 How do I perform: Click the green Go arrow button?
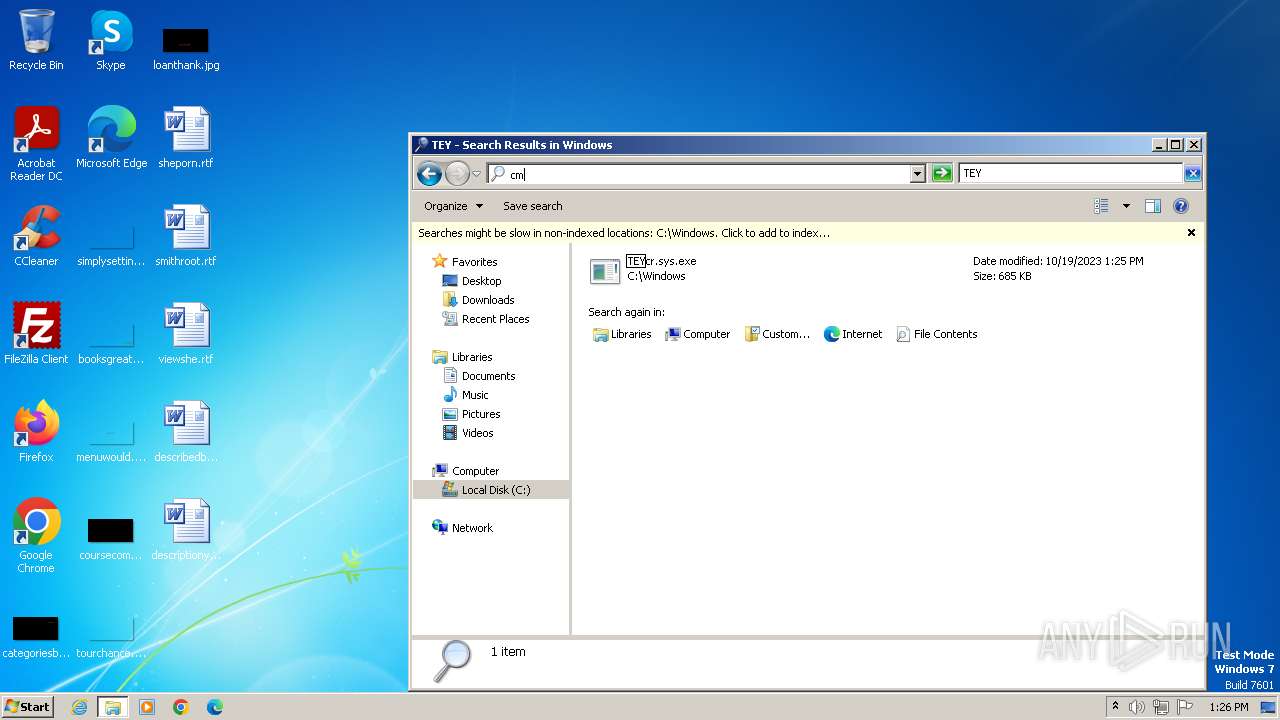pyautogui.click(x=941, y=174)
